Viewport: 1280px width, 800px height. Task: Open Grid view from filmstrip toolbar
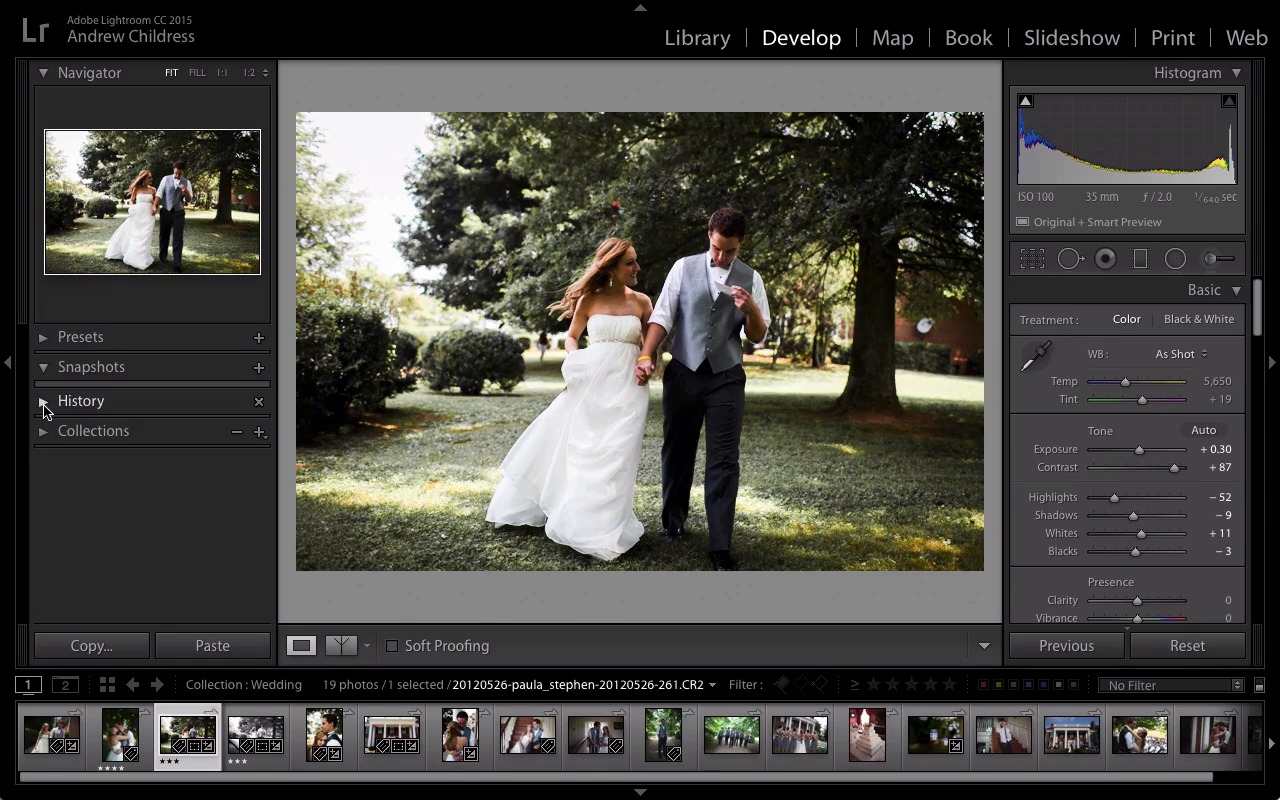point(107,685)
